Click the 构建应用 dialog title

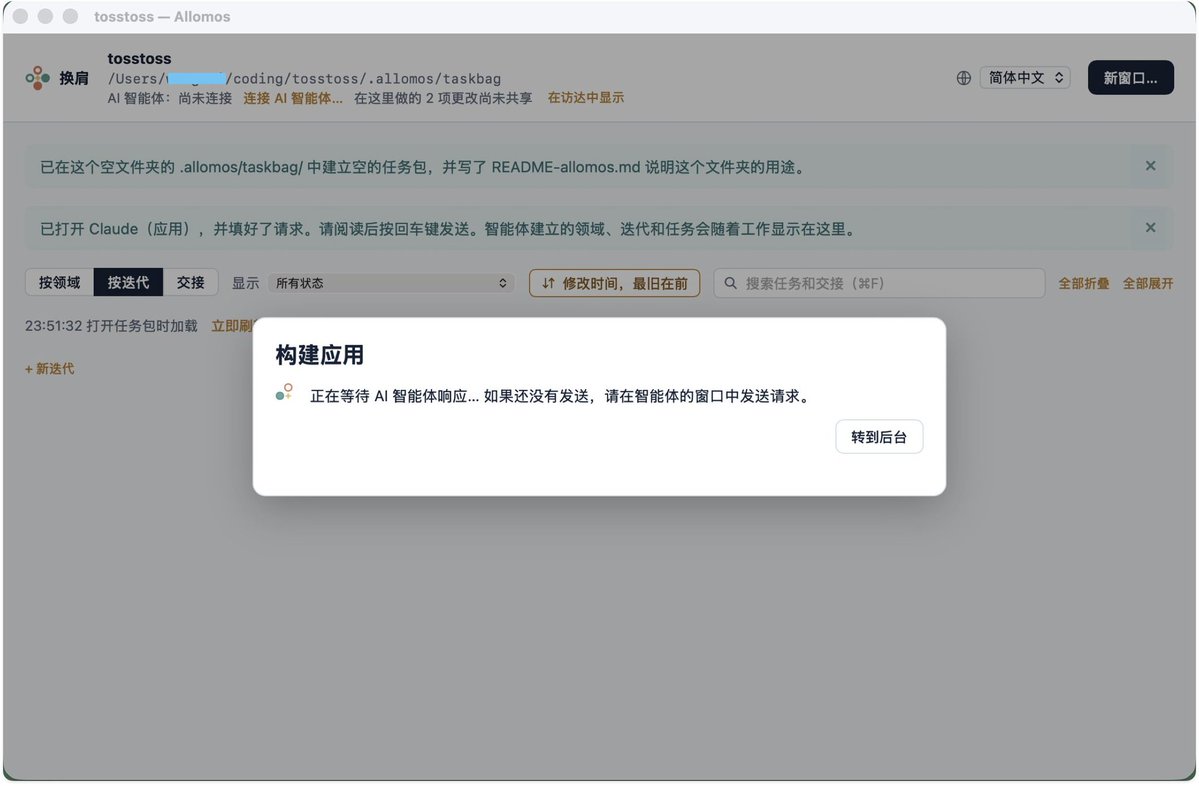320,355
